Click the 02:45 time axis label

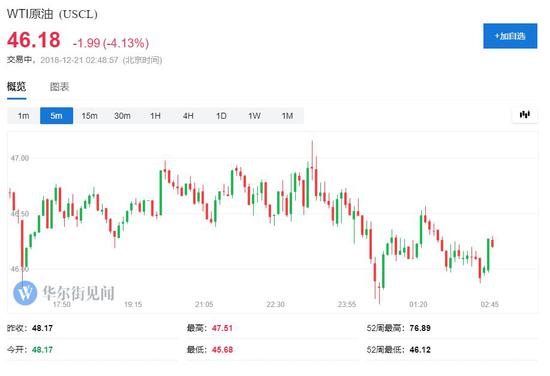click(x=490, y=304)
